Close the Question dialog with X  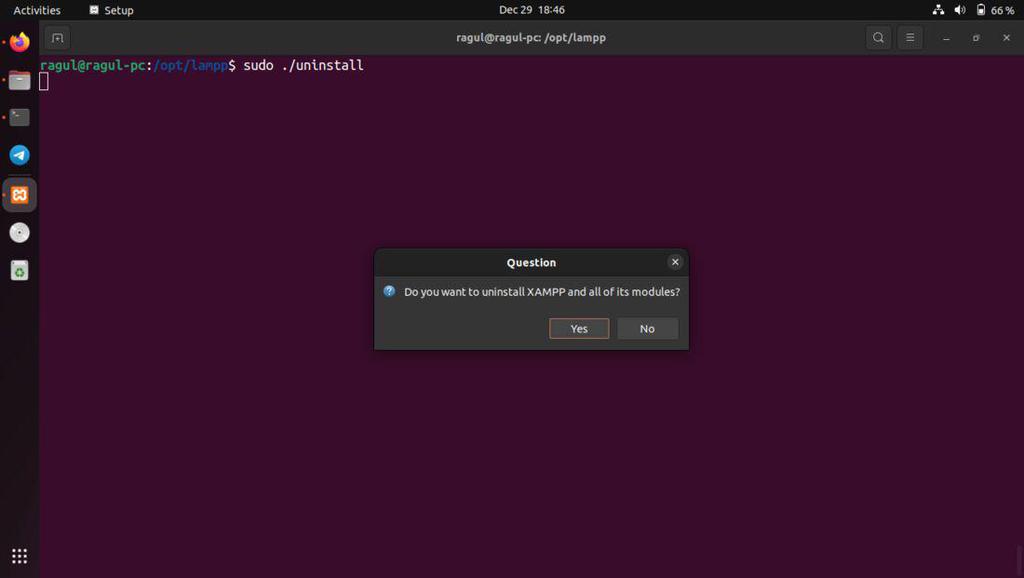675,262
